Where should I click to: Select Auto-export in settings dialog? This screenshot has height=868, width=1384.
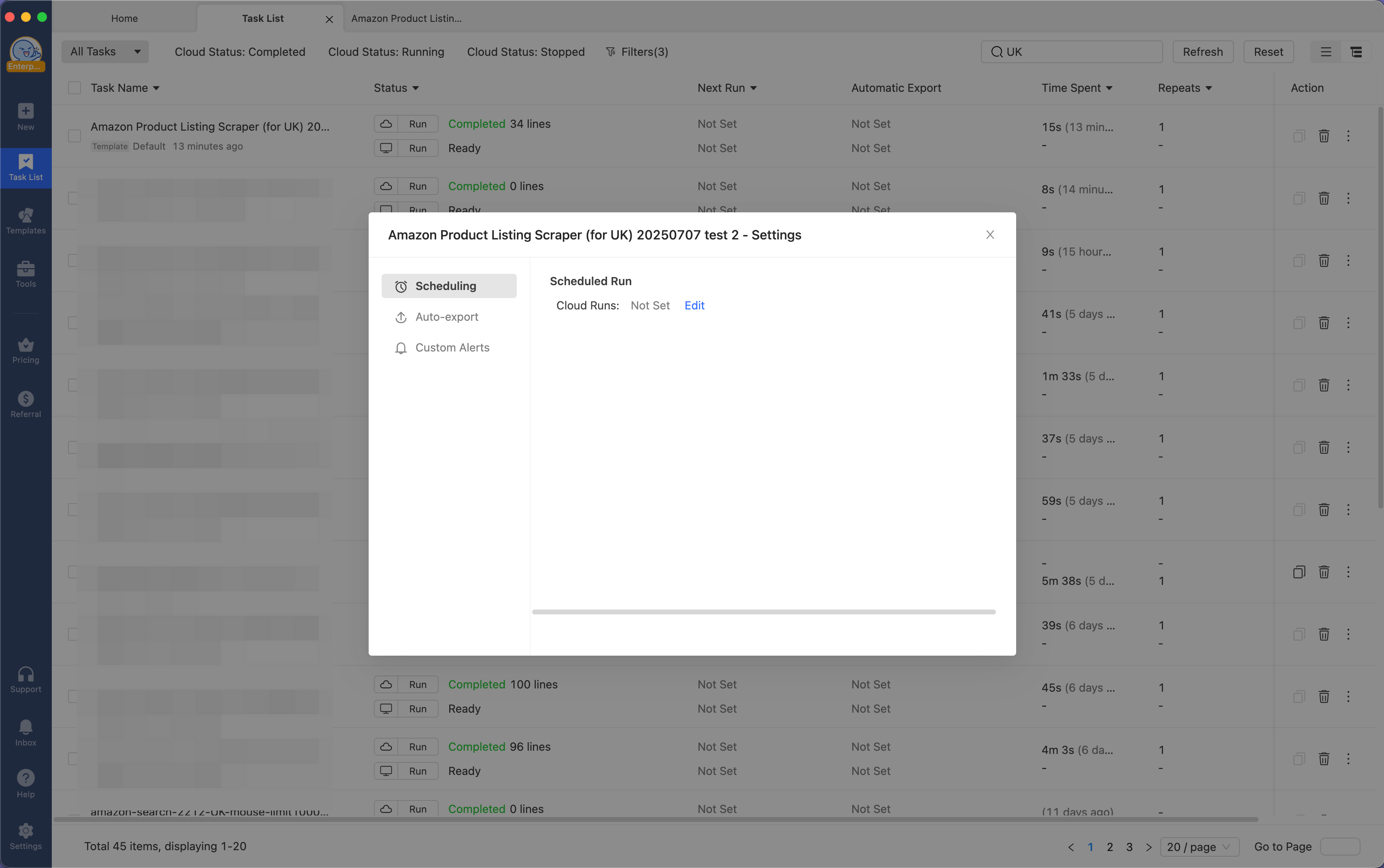click(x=449, y=317)
